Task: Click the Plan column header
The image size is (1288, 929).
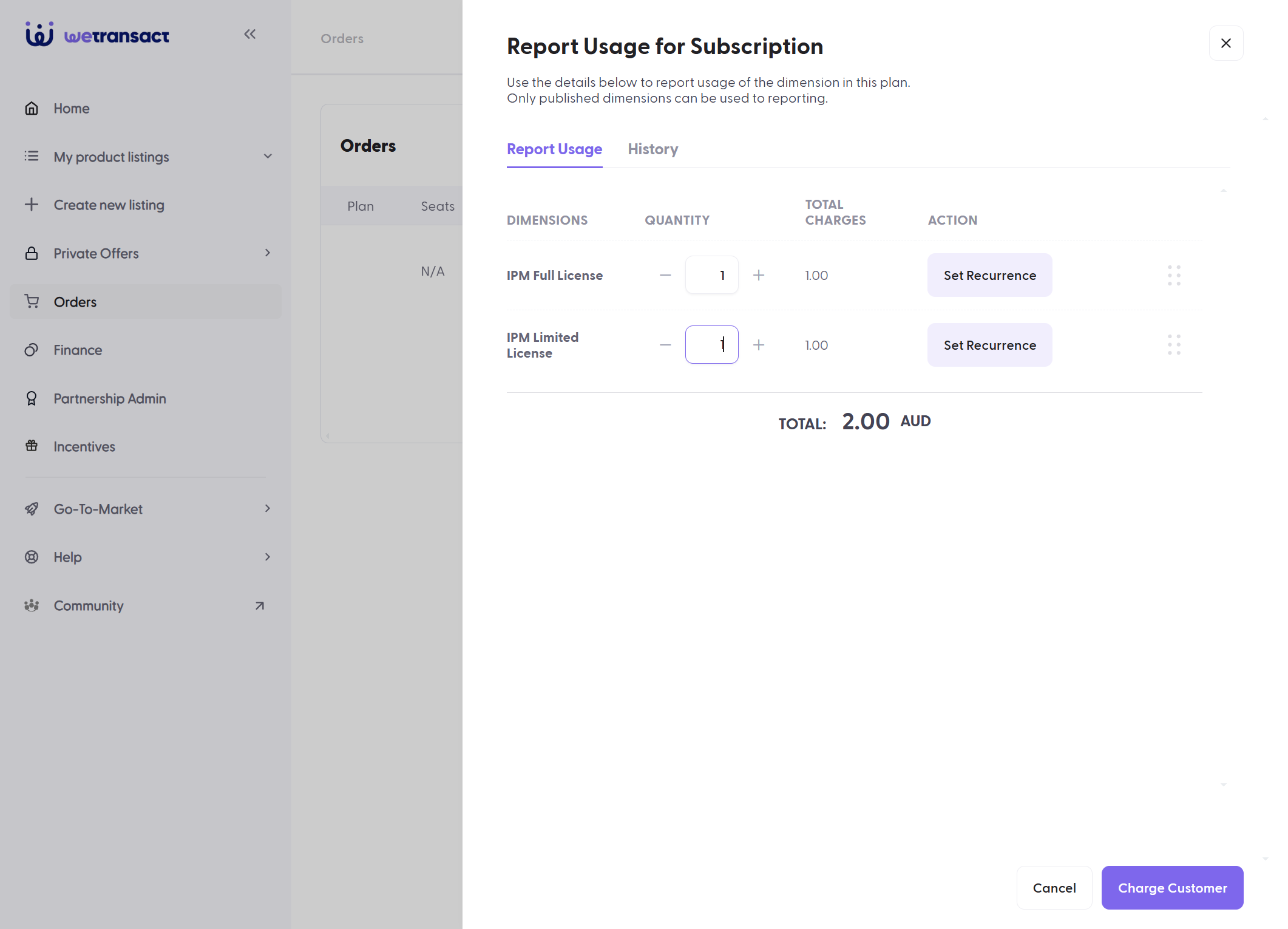Action: pyautogui.click(x=361, y=206)
